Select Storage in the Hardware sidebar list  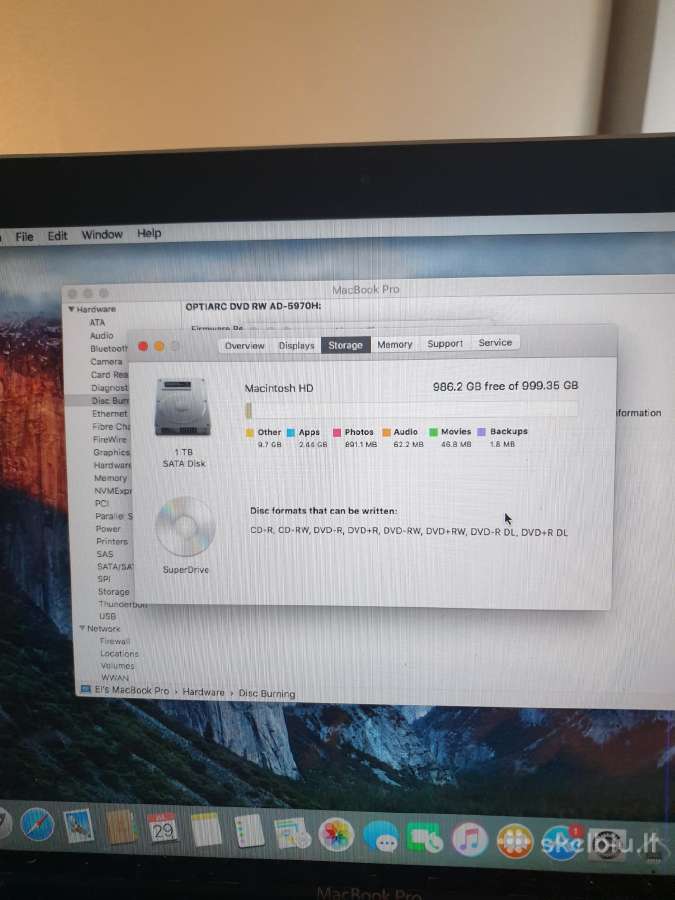tap(114, 591)
